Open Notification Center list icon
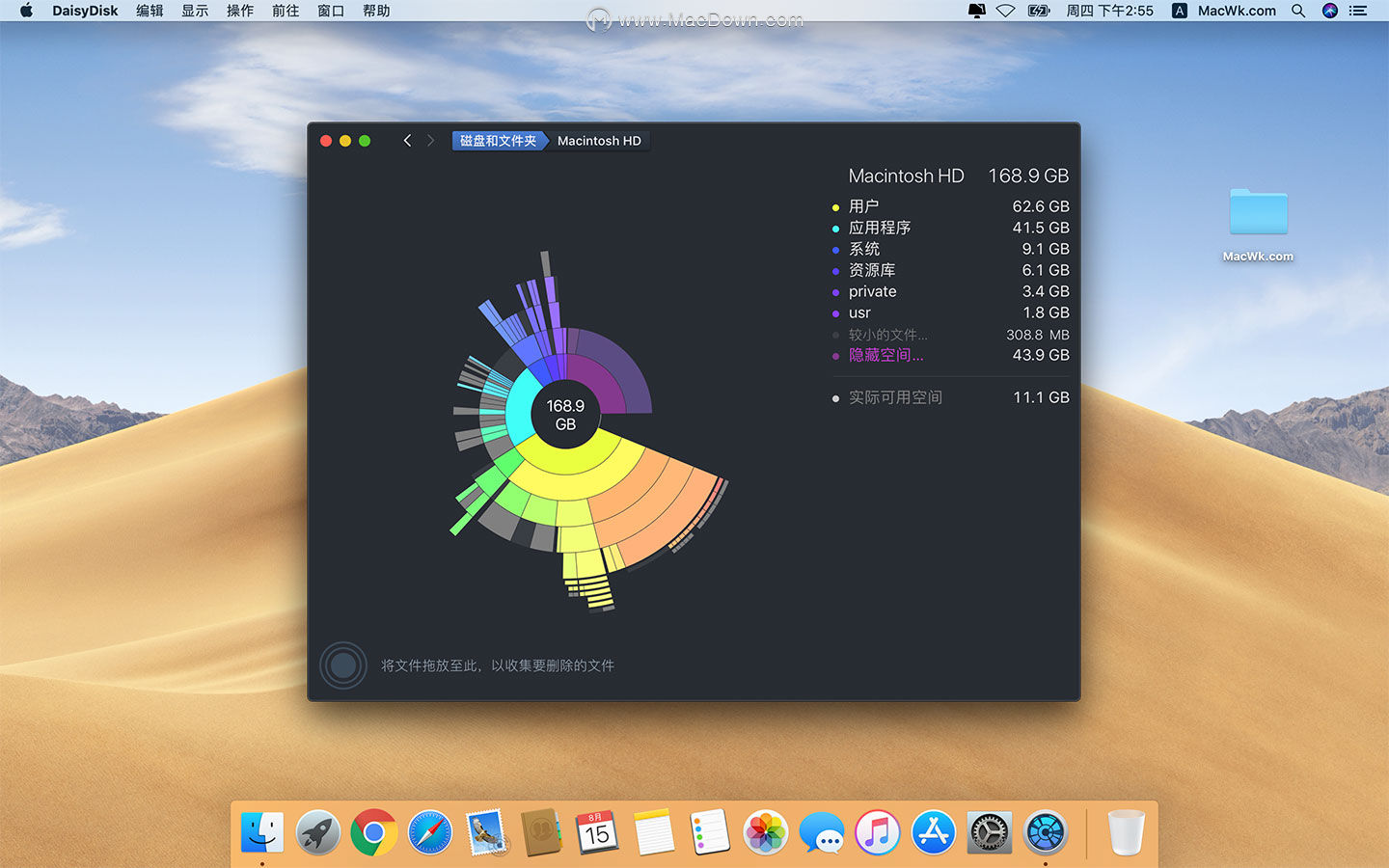1389x868 pixels. click(1358, 11)
